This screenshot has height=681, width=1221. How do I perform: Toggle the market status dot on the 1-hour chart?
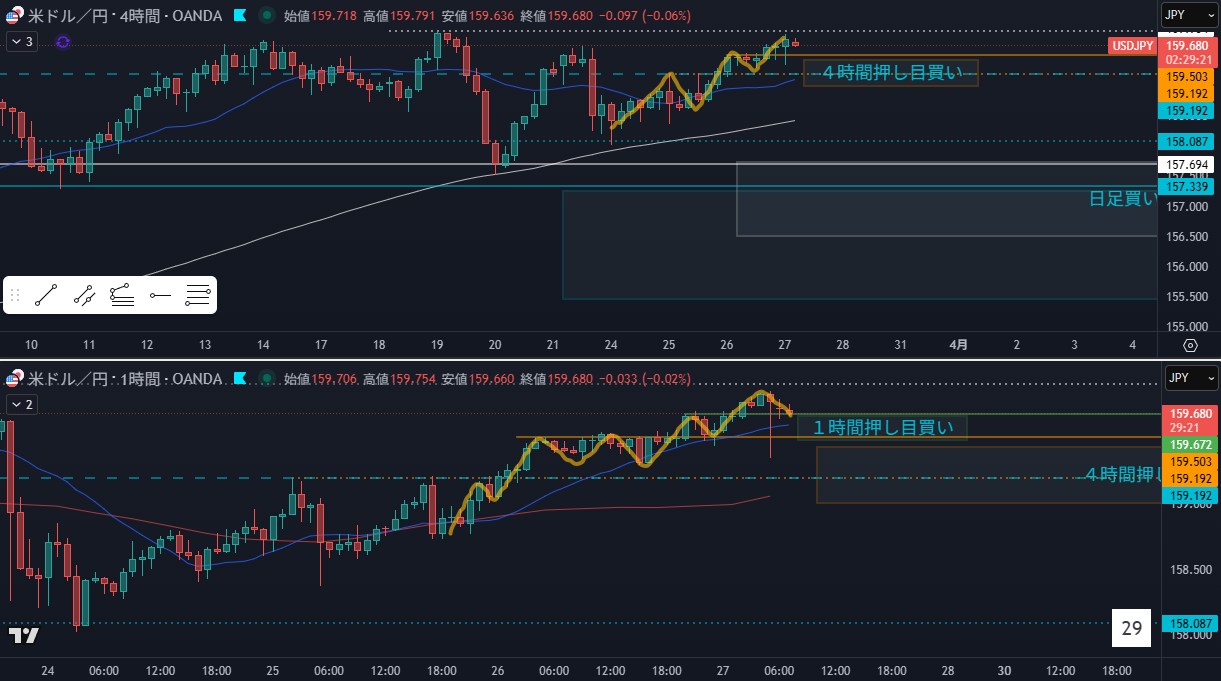point(265,379)
